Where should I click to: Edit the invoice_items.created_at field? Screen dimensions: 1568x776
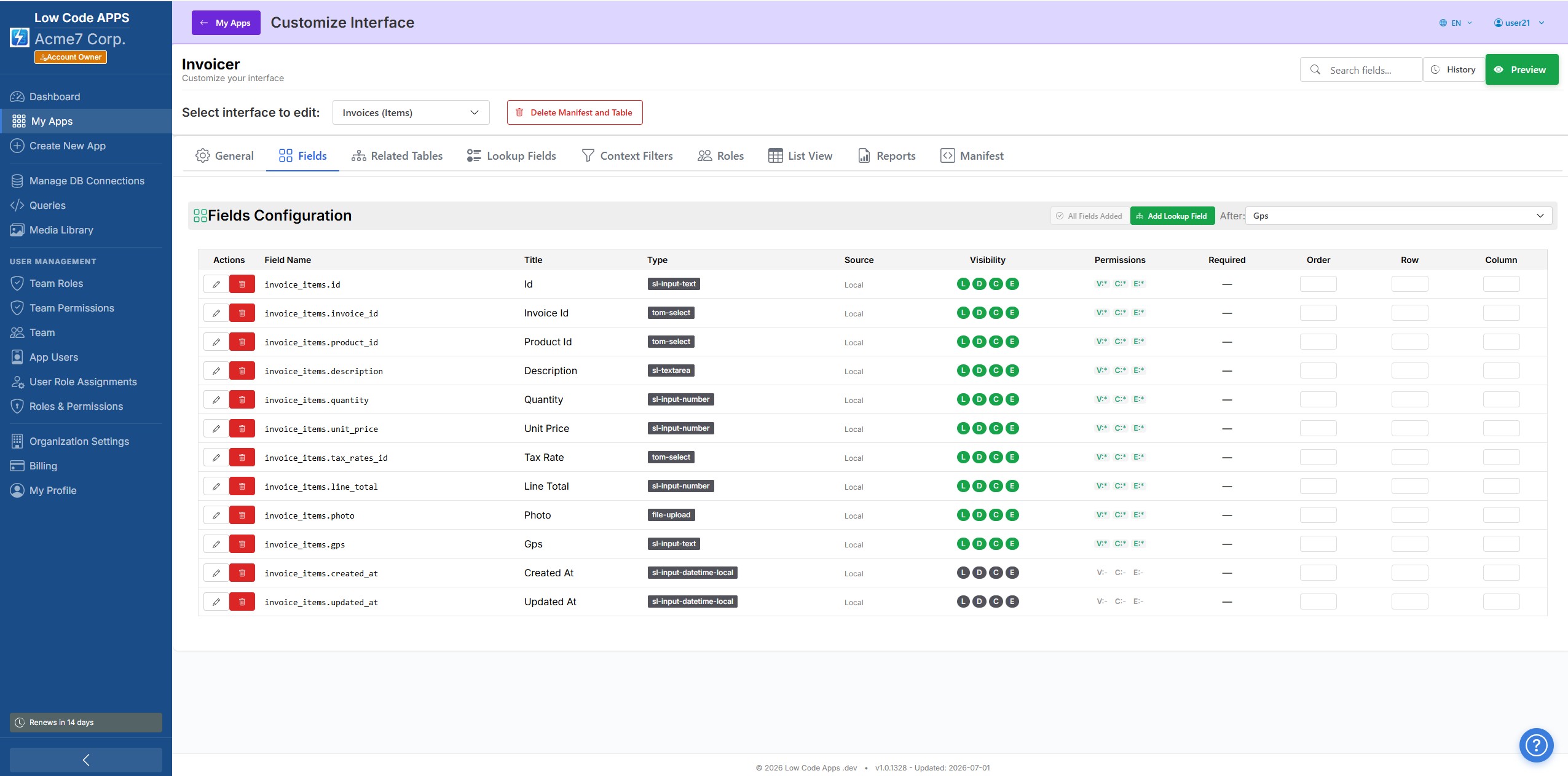(x=216, y=573)
